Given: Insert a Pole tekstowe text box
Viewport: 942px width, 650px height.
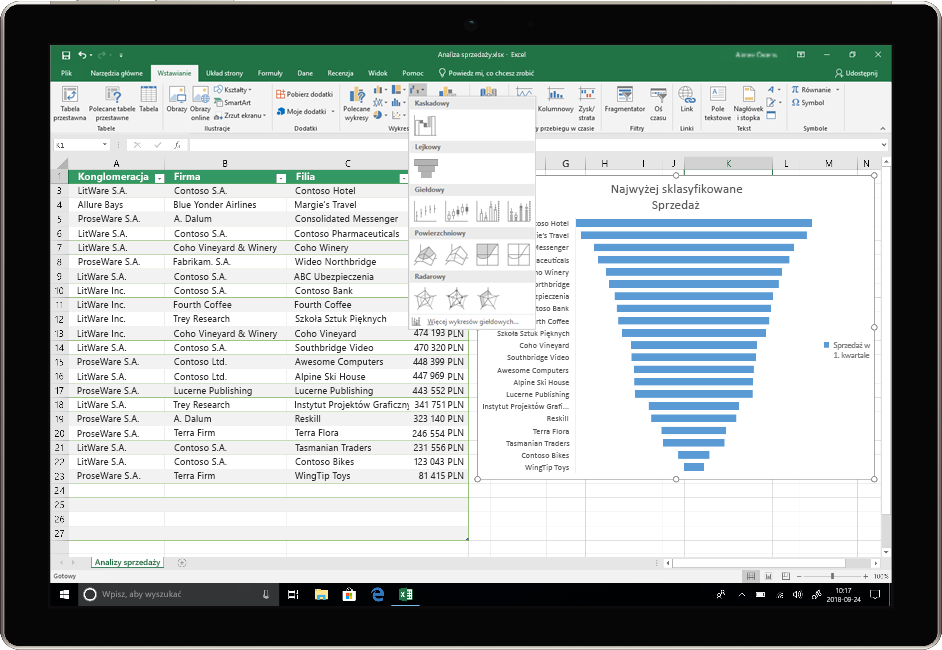Looking at the screenshot, I should 718,103.
